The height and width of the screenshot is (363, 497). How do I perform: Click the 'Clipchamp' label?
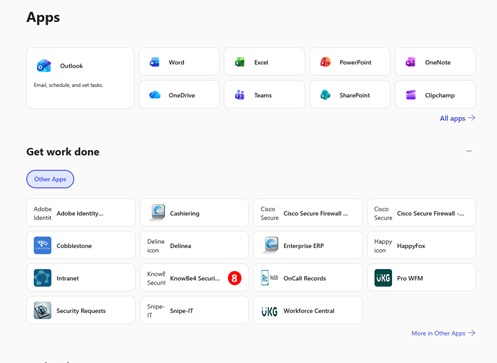440,95
